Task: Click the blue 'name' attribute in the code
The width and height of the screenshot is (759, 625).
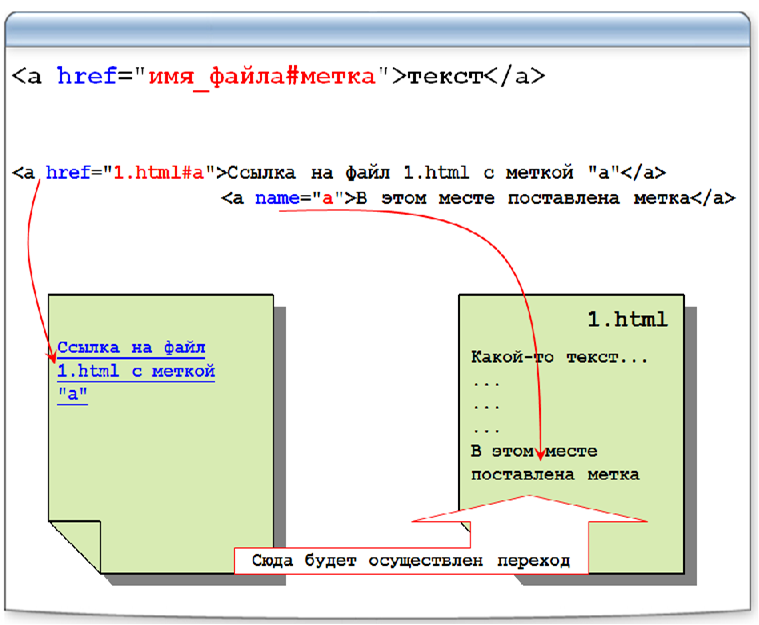Action: (277, 198)
